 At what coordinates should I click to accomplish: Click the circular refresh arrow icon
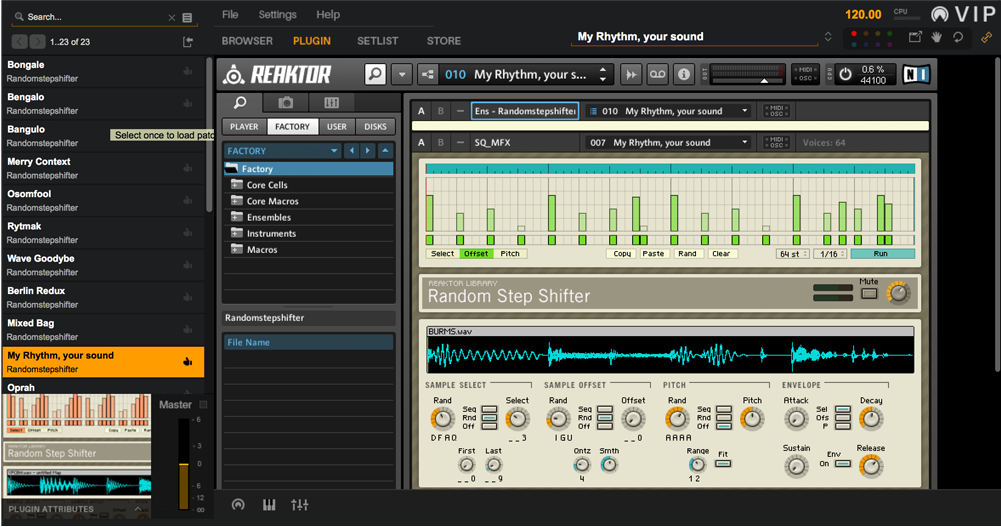[x=958, y=37]
